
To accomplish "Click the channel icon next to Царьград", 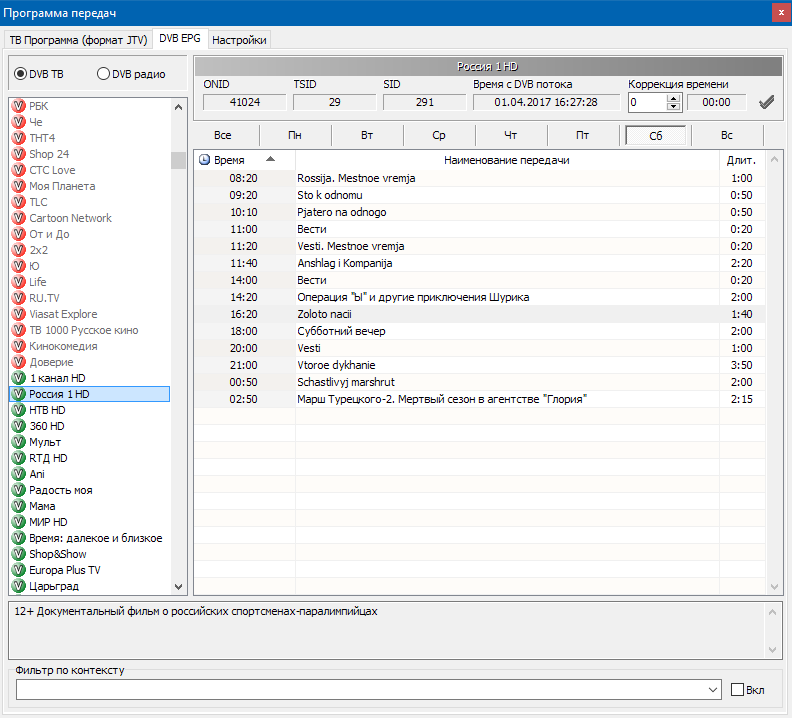I will 18,586.
